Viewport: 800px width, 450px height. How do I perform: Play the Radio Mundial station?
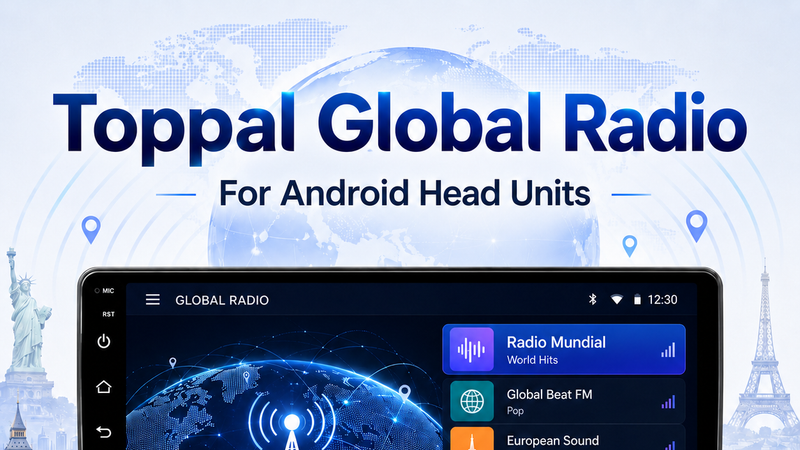[564, 349]
